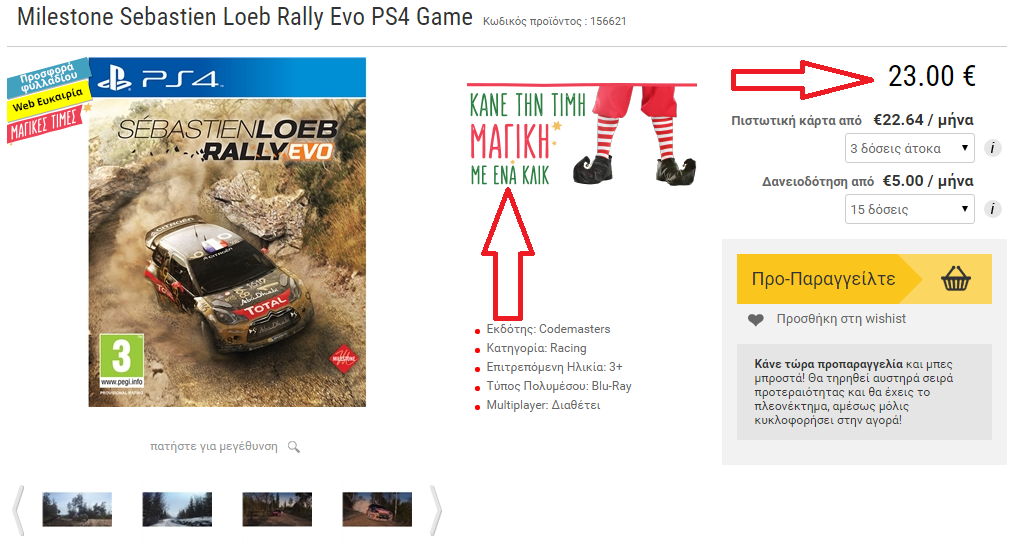
Task: Open the fourth rally car thumbnail
Action: (x=377, y=509)
